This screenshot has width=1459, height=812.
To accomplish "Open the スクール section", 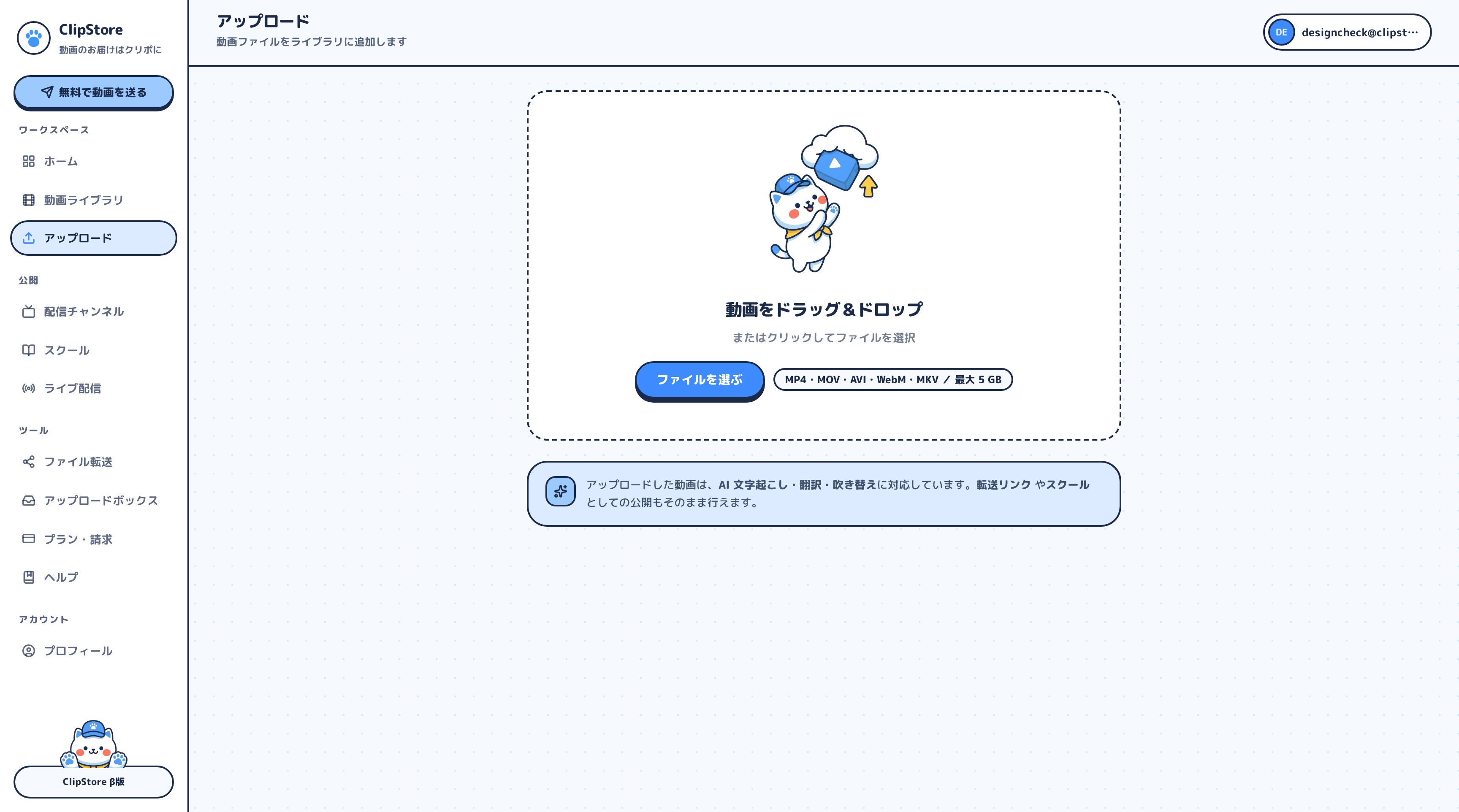I will 93,350.
